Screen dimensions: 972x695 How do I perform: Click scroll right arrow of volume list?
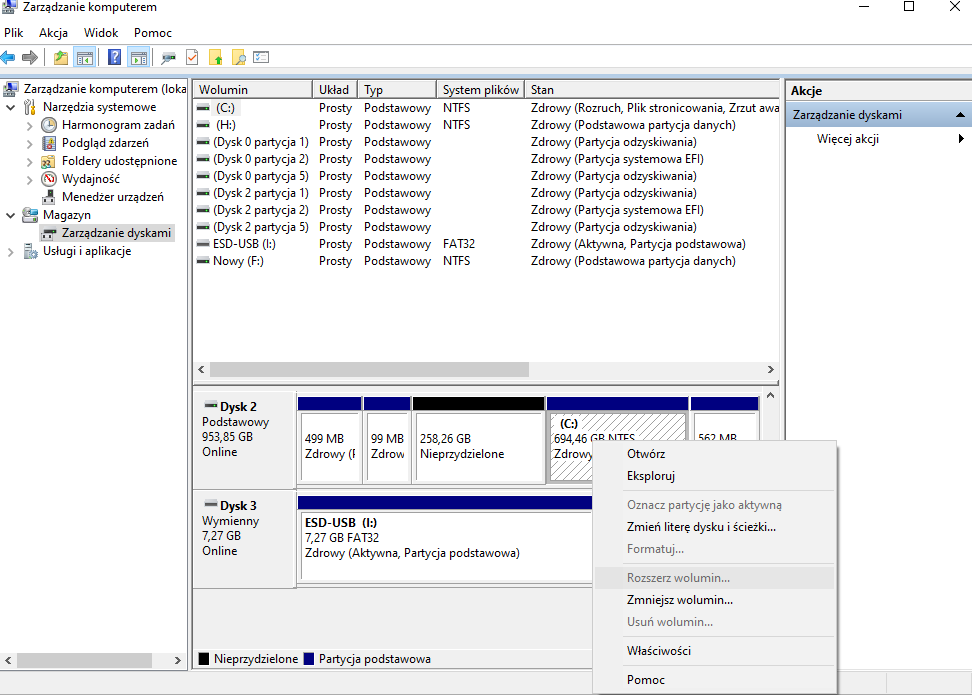click(771, 370)
